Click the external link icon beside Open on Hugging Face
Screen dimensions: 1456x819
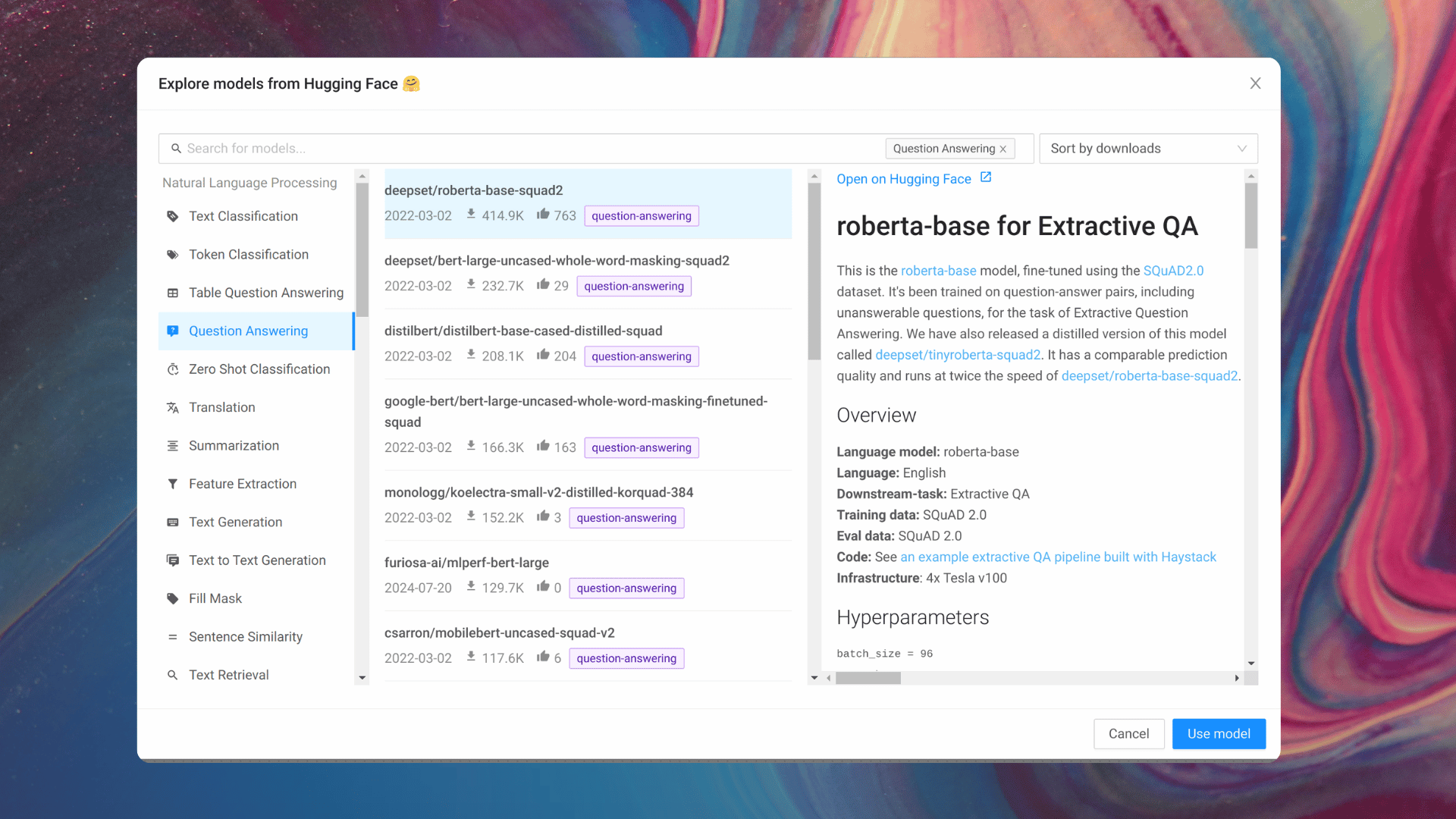(986, 177)
